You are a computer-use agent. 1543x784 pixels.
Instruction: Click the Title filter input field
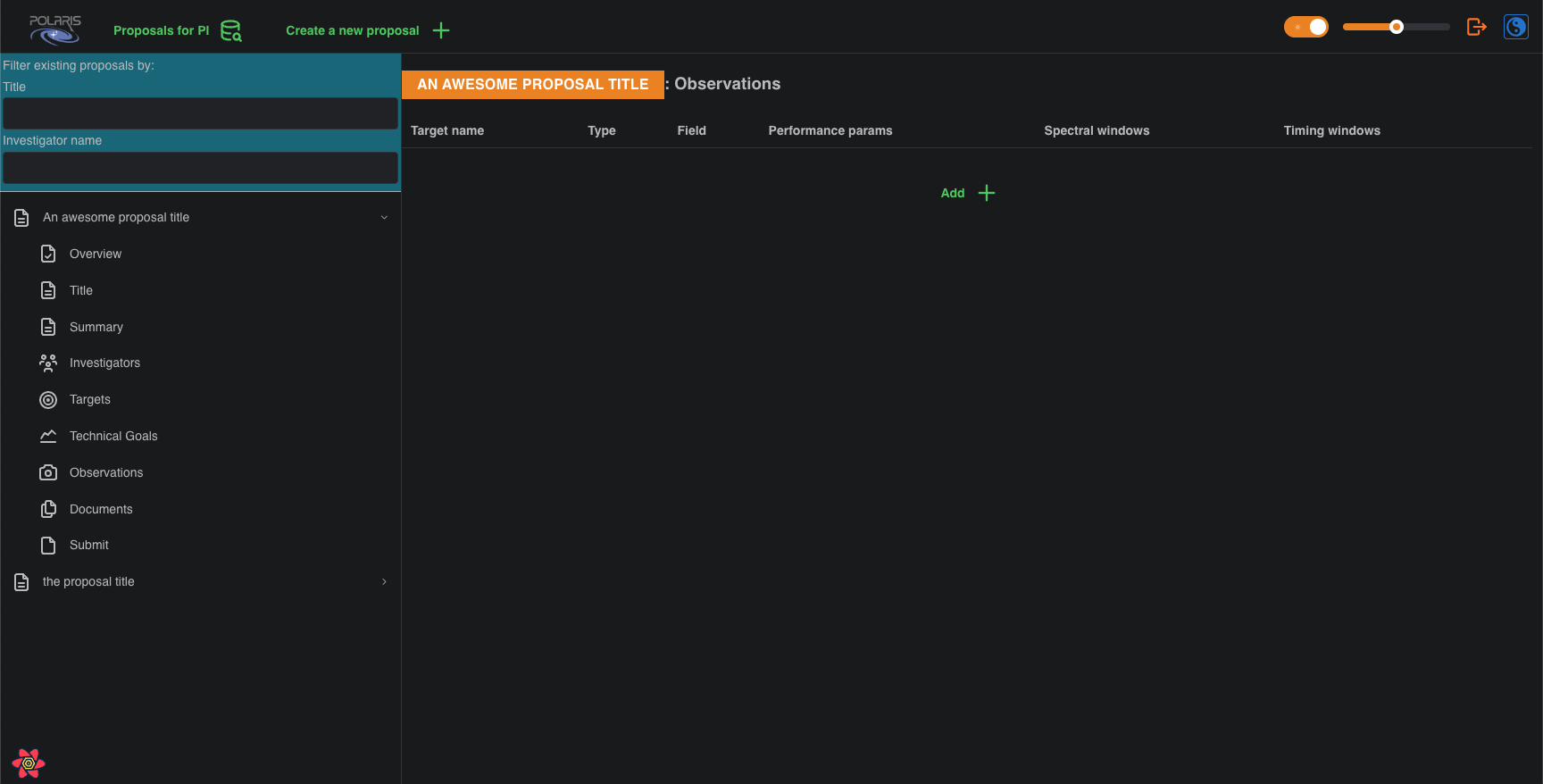coord(200,113)
